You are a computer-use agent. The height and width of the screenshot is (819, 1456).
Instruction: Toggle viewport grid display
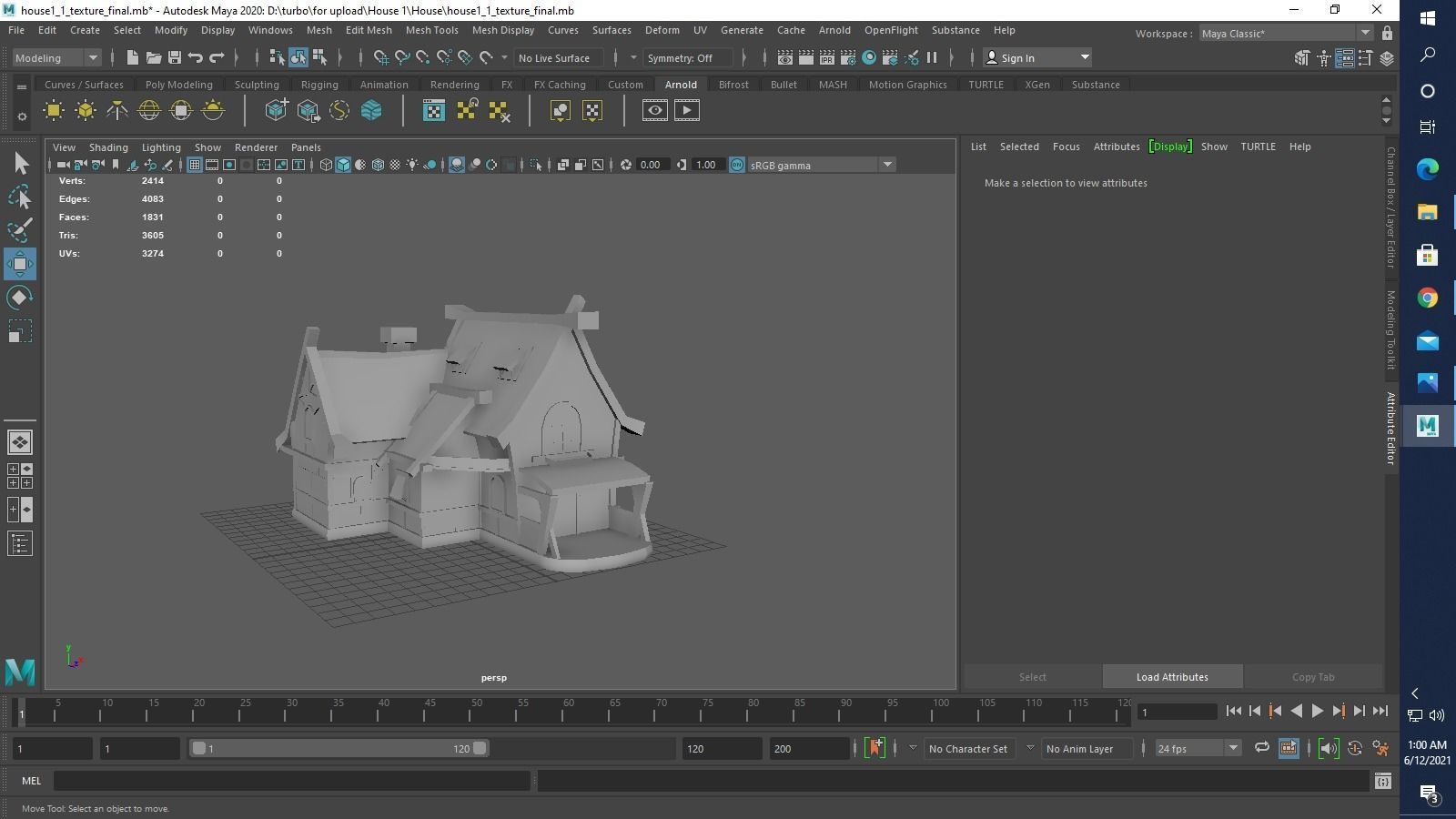pyautogui.click(x=195, y=165)
